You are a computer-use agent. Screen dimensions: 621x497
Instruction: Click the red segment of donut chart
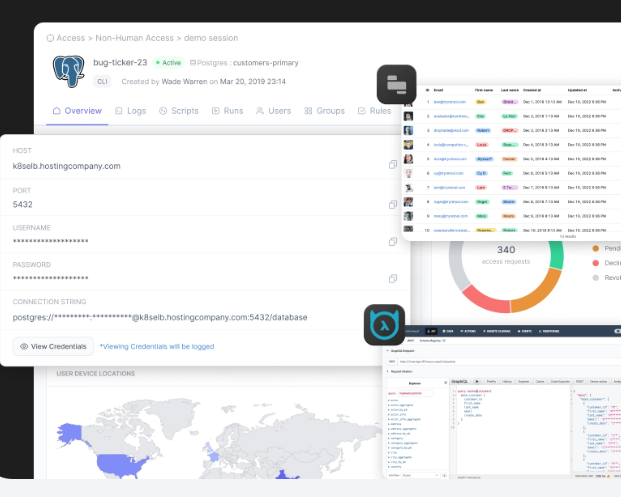486,302
